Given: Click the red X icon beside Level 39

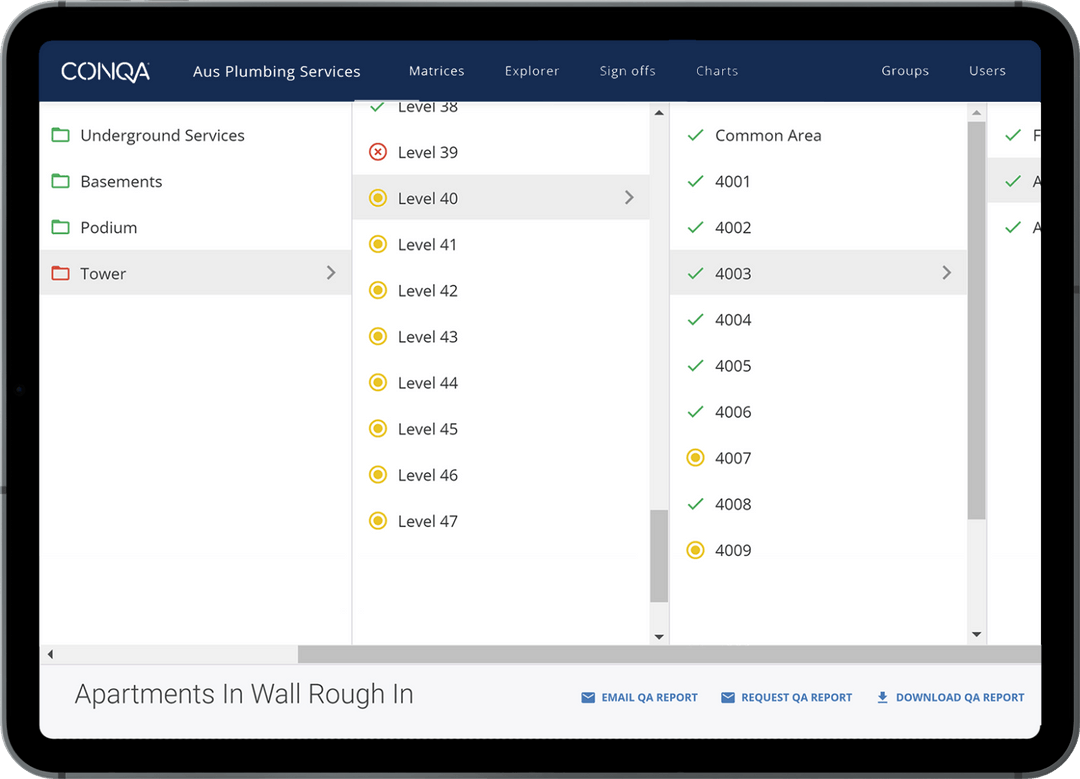Looking at the screenshot, I should pyautogui.click(x=378, y=152).
